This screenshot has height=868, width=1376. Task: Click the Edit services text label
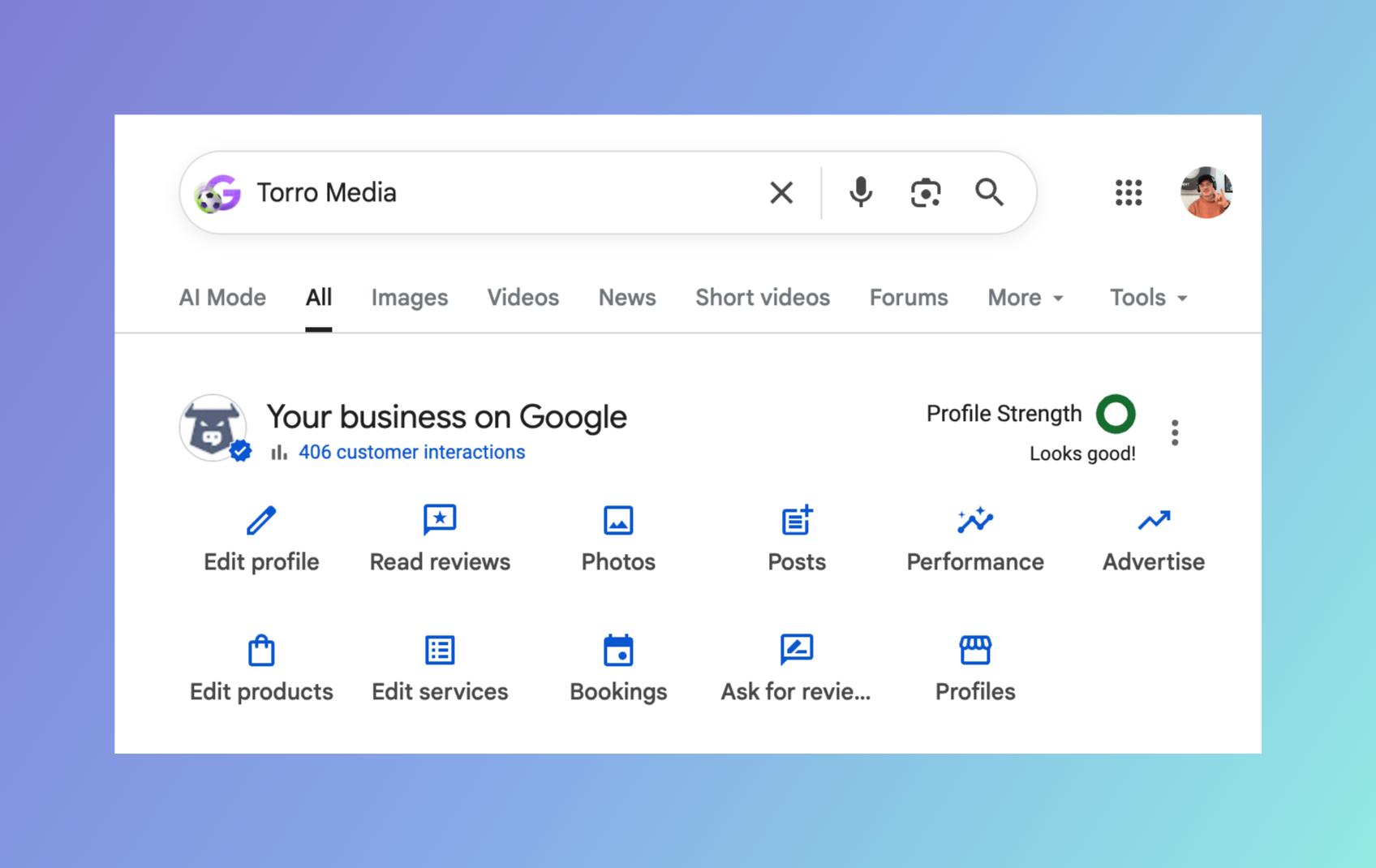pyautogui.click(x=440, y=692)
